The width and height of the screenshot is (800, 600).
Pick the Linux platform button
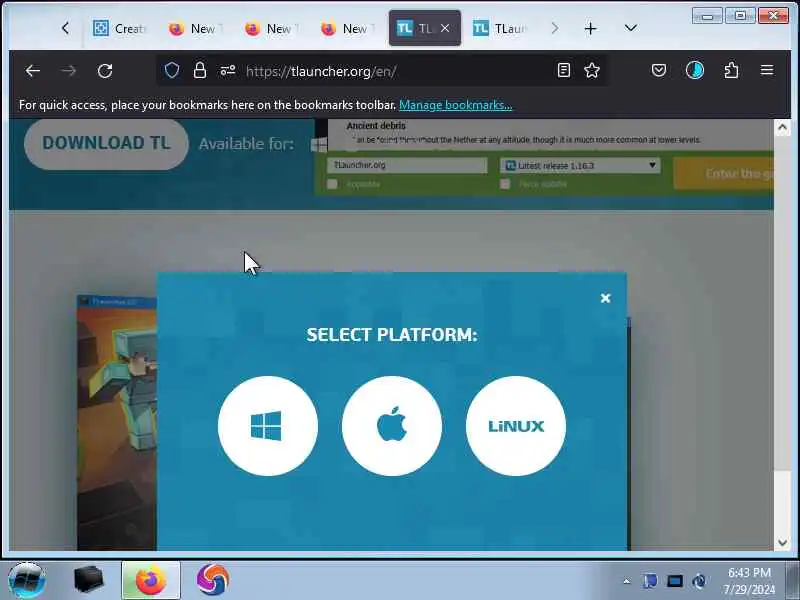tap(516, 426)
